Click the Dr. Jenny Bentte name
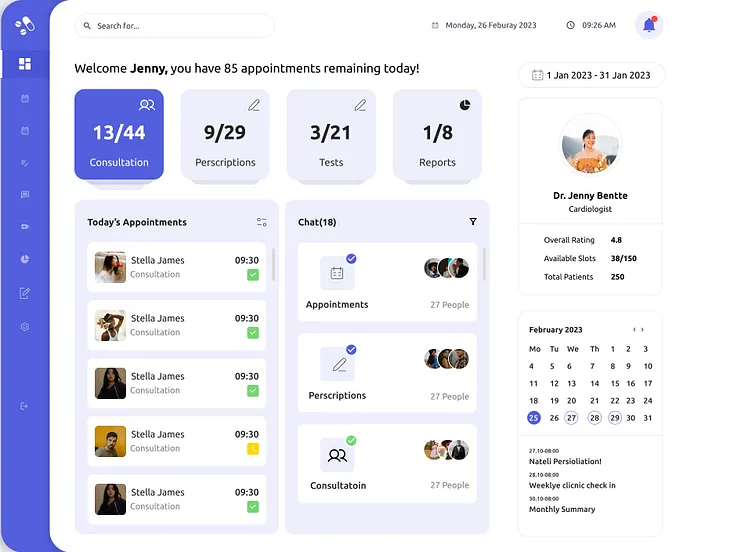Viewport: 752px width, 552px height. tap(590, 196)
